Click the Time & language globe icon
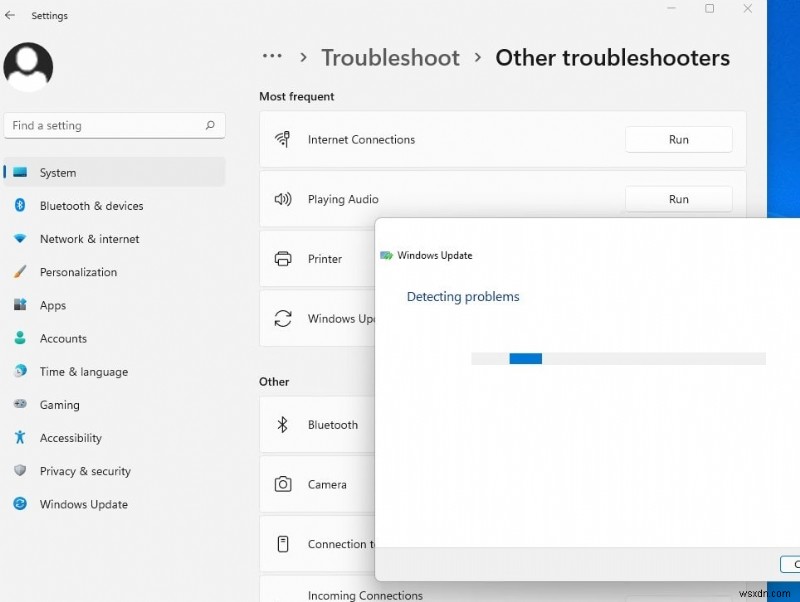This screenshot has height=602, width=800. point(22,372)
